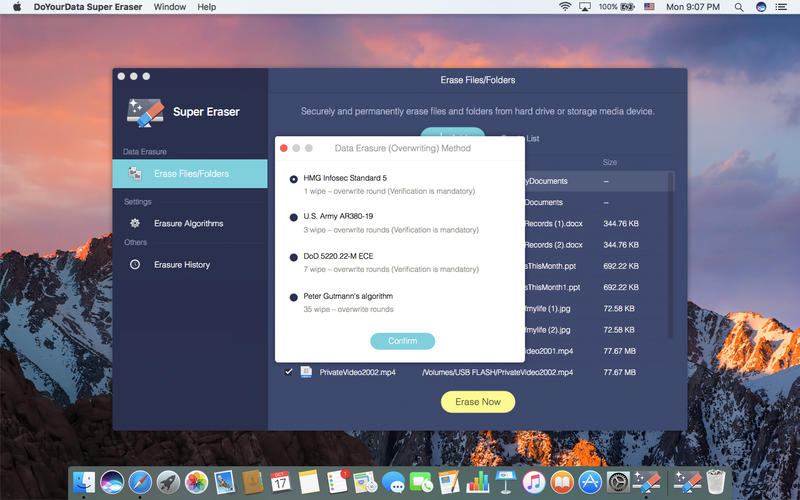Open iBooks in the dock

tap(562, 482)
